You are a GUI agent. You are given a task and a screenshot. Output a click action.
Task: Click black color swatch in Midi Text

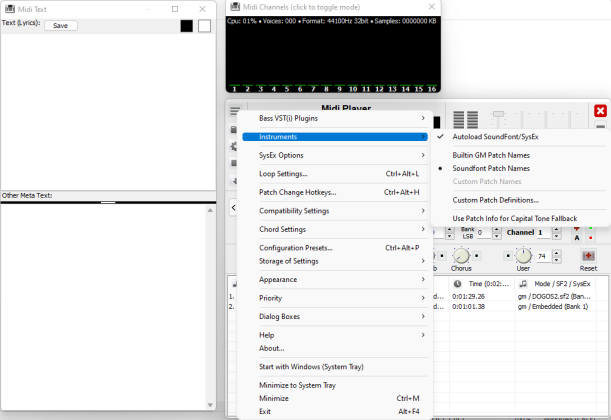pos(187,26)
